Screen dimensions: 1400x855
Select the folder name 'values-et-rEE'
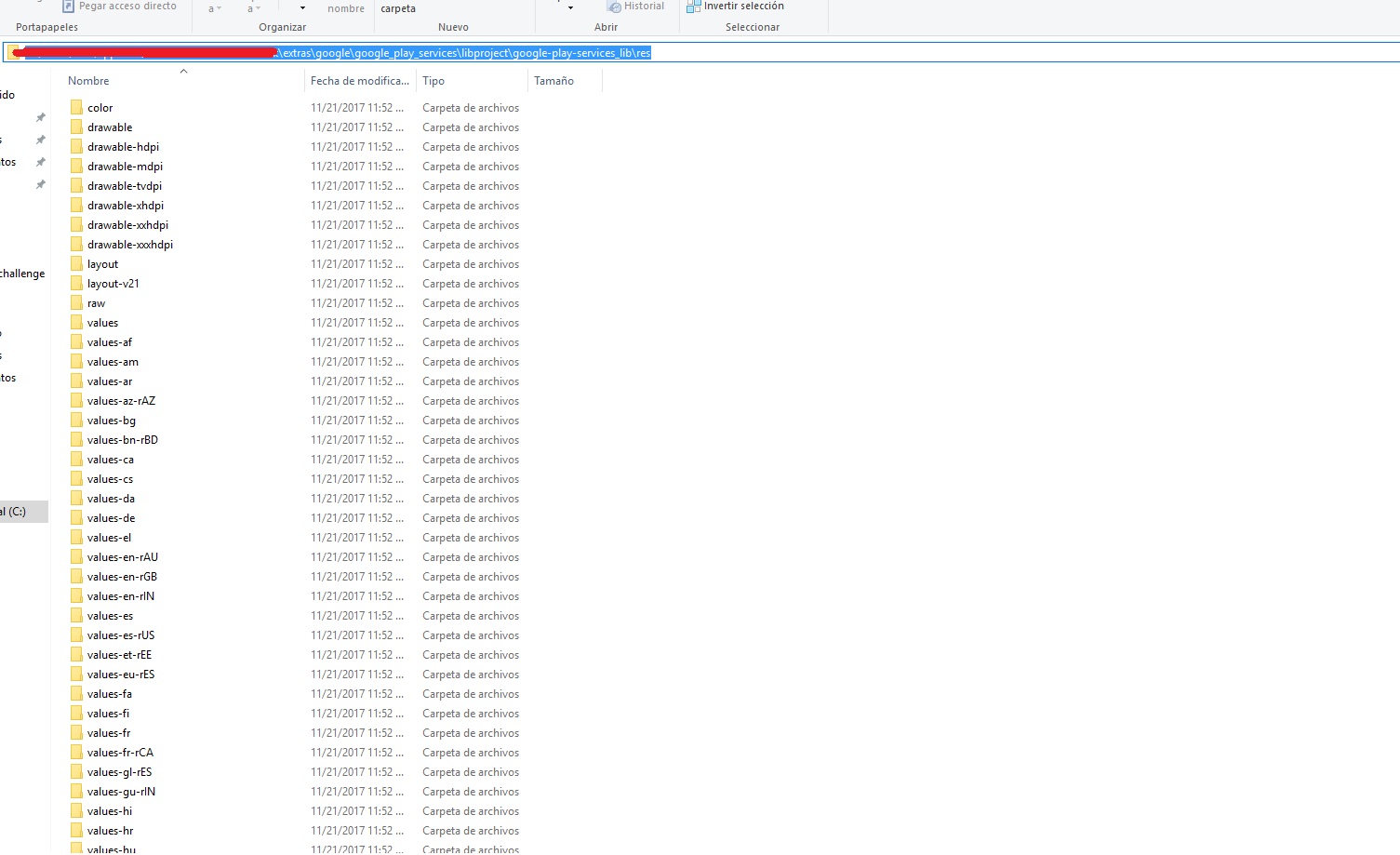(x=119, y=655)
